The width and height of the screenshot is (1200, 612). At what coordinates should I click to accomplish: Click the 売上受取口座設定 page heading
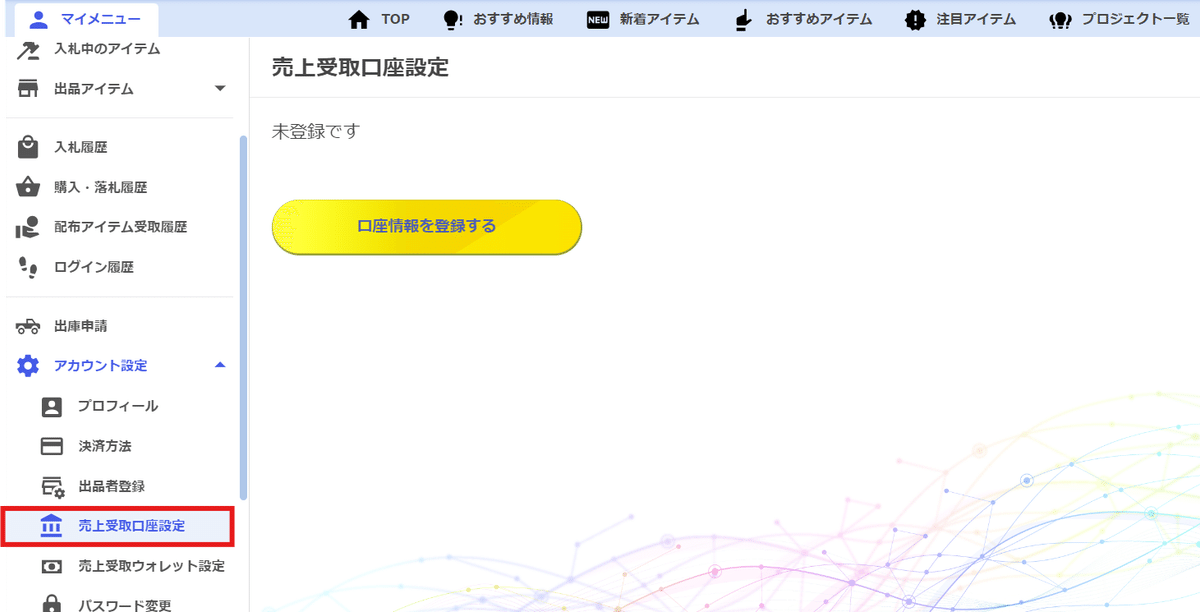360,68
